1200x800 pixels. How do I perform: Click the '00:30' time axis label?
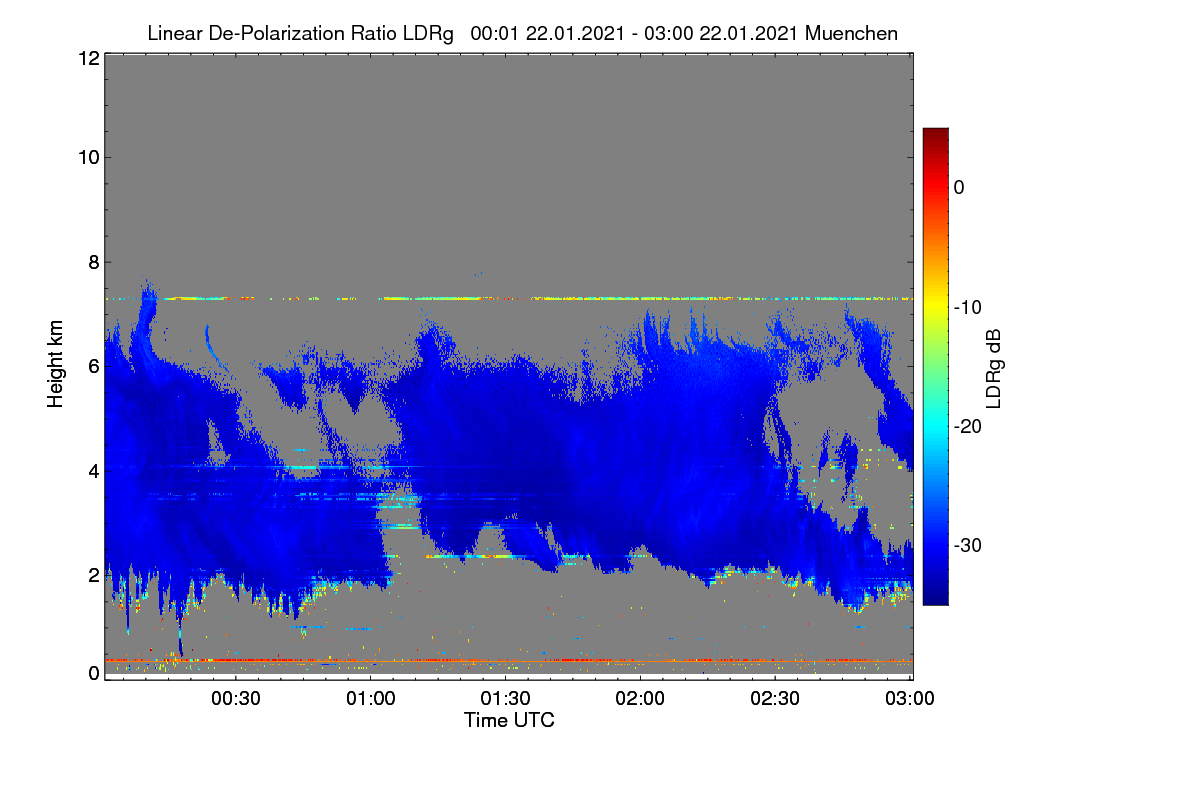pos(236,699)
